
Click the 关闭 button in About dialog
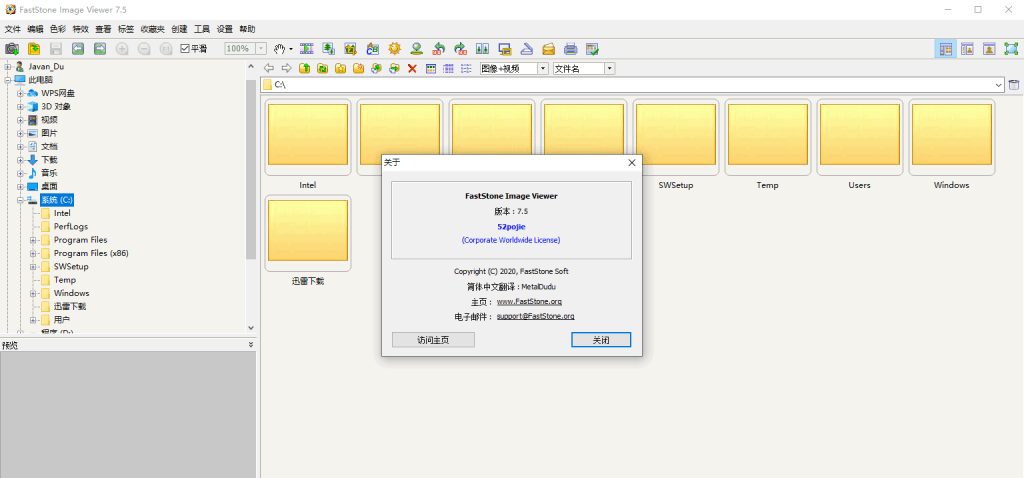click(601, 340)
